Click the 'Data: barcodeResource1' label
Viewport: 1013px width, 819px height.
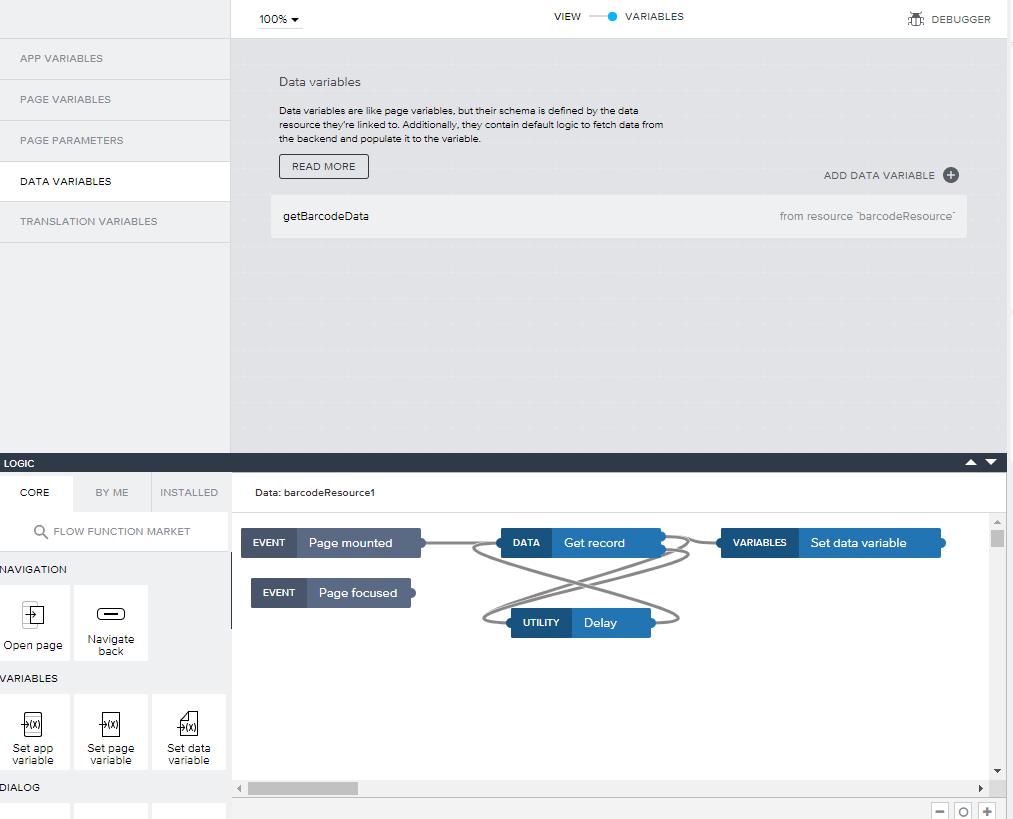coord(315,493)
